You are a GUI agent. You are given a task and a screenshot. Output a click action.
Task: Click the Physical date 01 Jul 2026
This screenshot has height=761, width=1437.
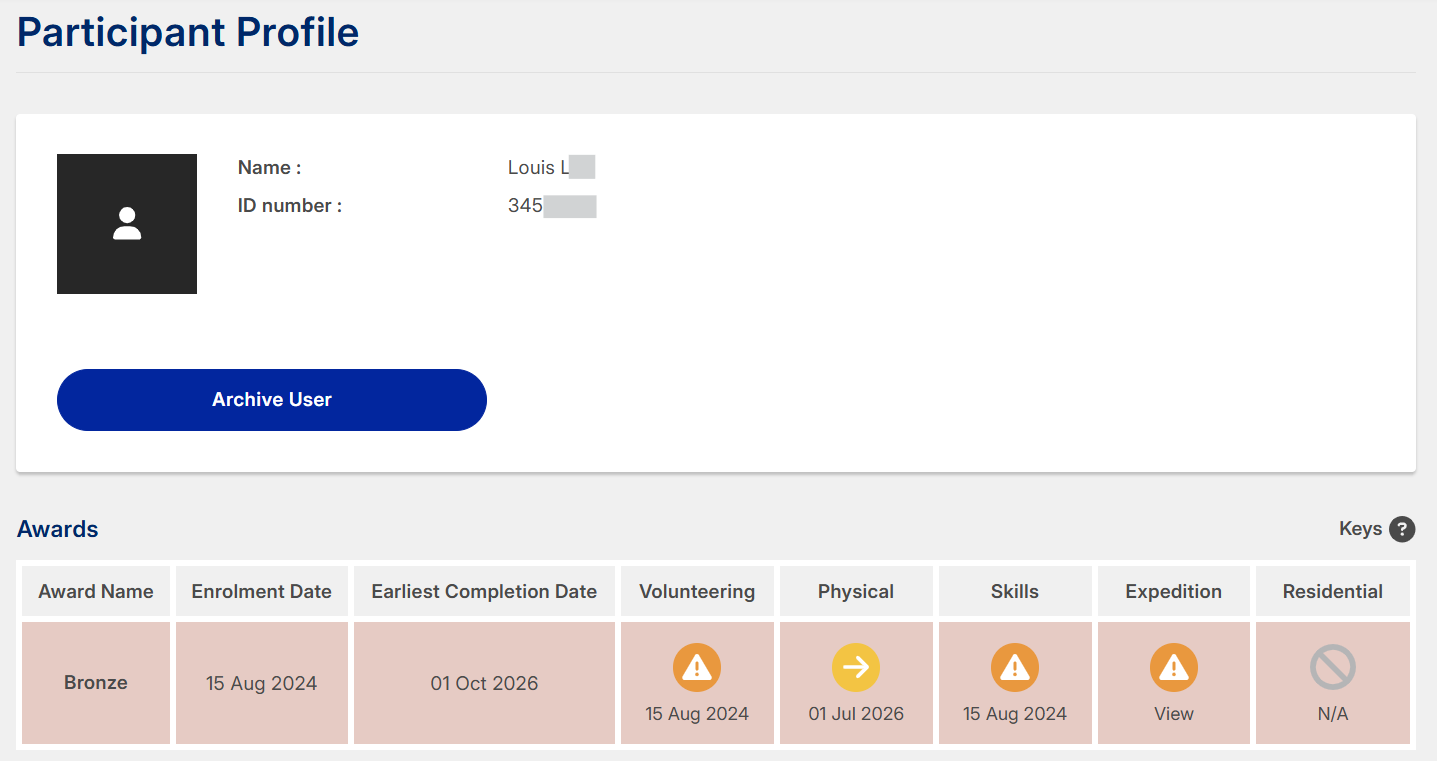click(x=856, y=714)
